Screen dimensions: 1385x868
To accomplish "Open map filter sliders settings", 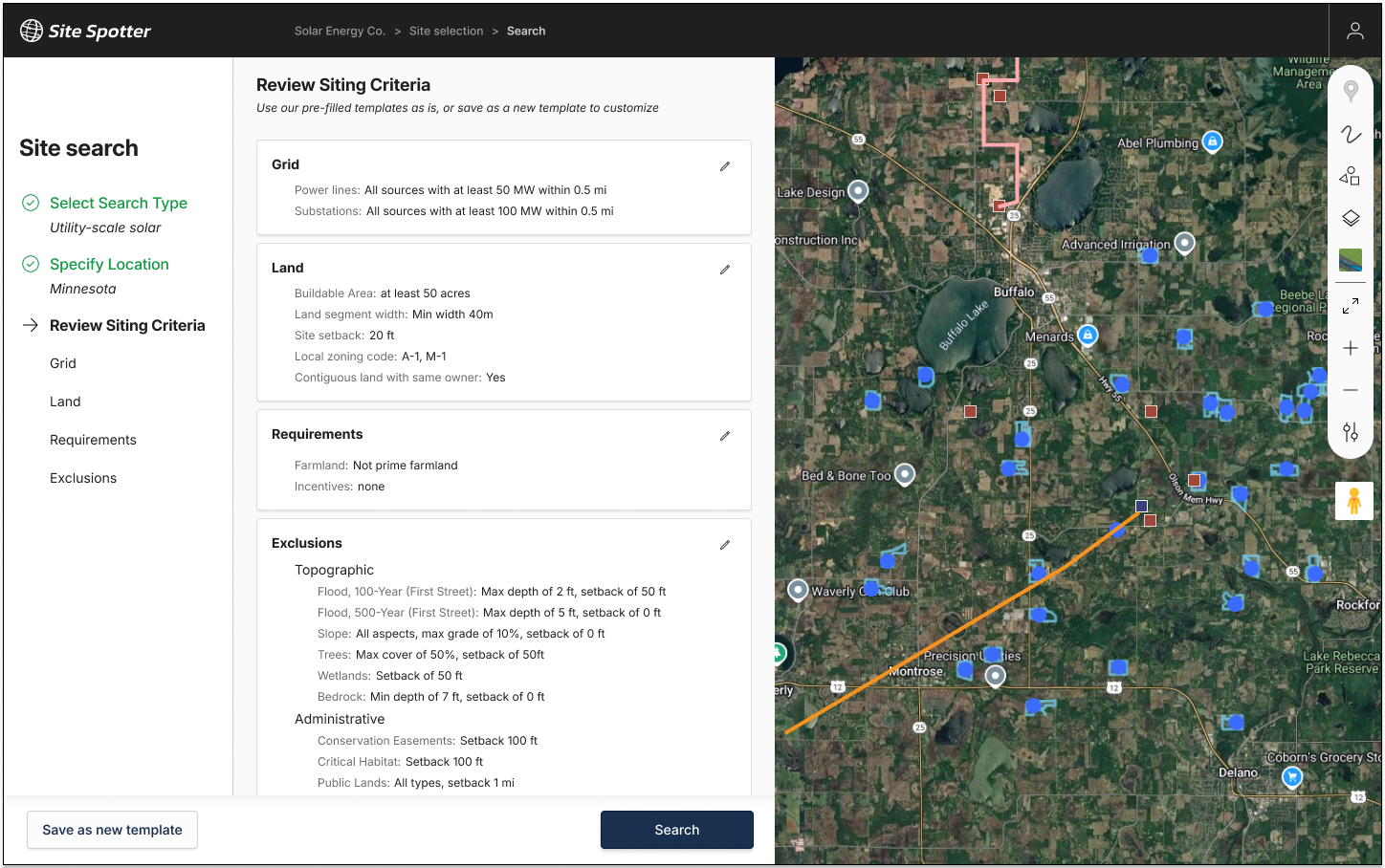I will [x=1351, y=432].
